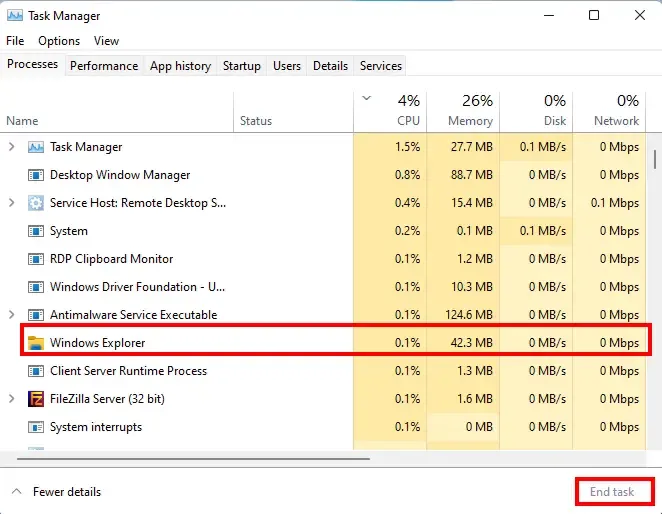Click the 42.3 MB memory value
Screen dimensions: 662x514
click(x=472, y=343)
